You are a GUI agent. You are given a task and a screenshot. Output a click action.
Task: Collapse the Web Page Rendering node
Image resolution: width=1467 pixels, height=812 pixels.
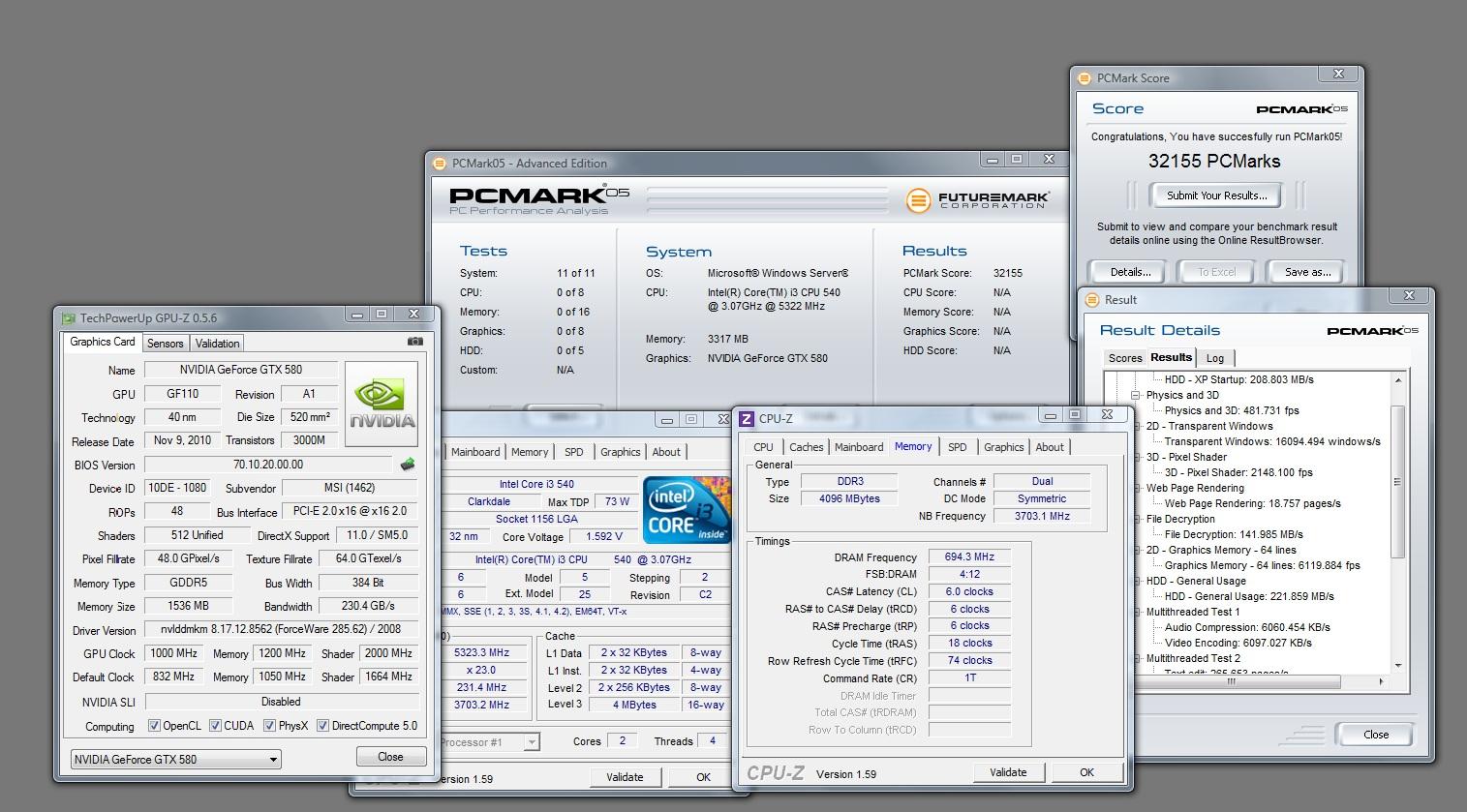1136,489
